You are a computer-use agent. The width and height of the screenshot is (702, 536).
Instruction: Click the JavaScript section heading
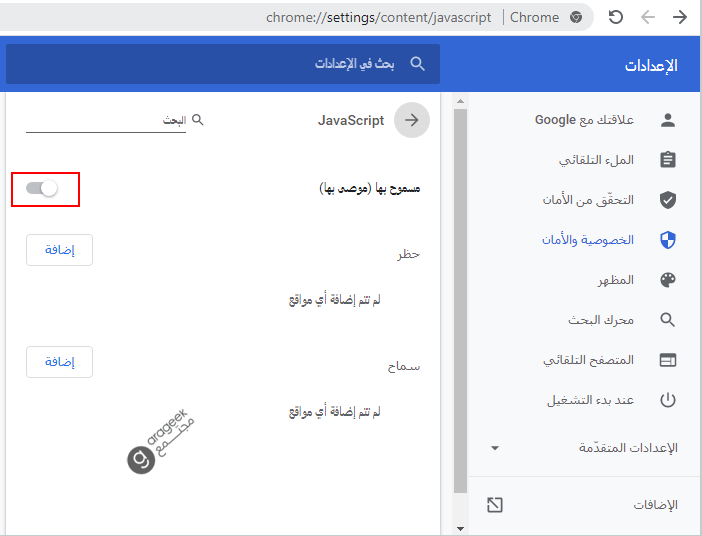(x=351, y=120)
